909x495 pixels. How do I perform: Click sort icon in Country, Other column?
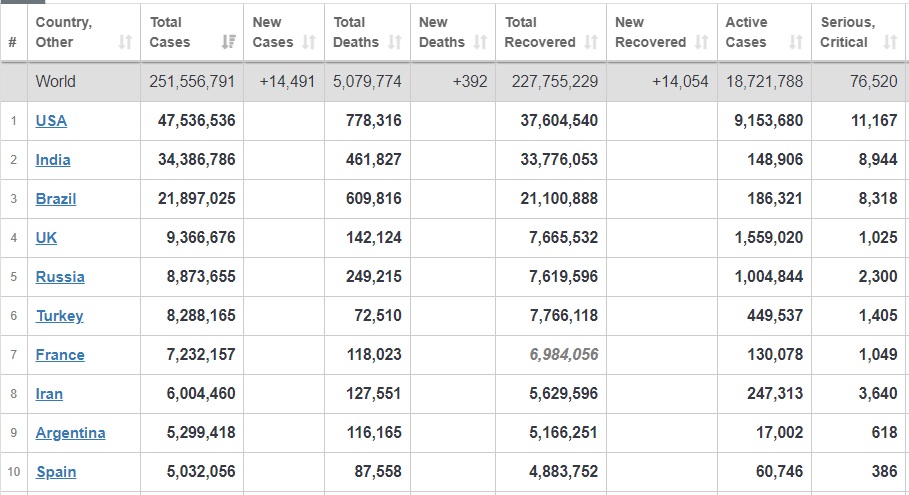(x=125, y=42)
